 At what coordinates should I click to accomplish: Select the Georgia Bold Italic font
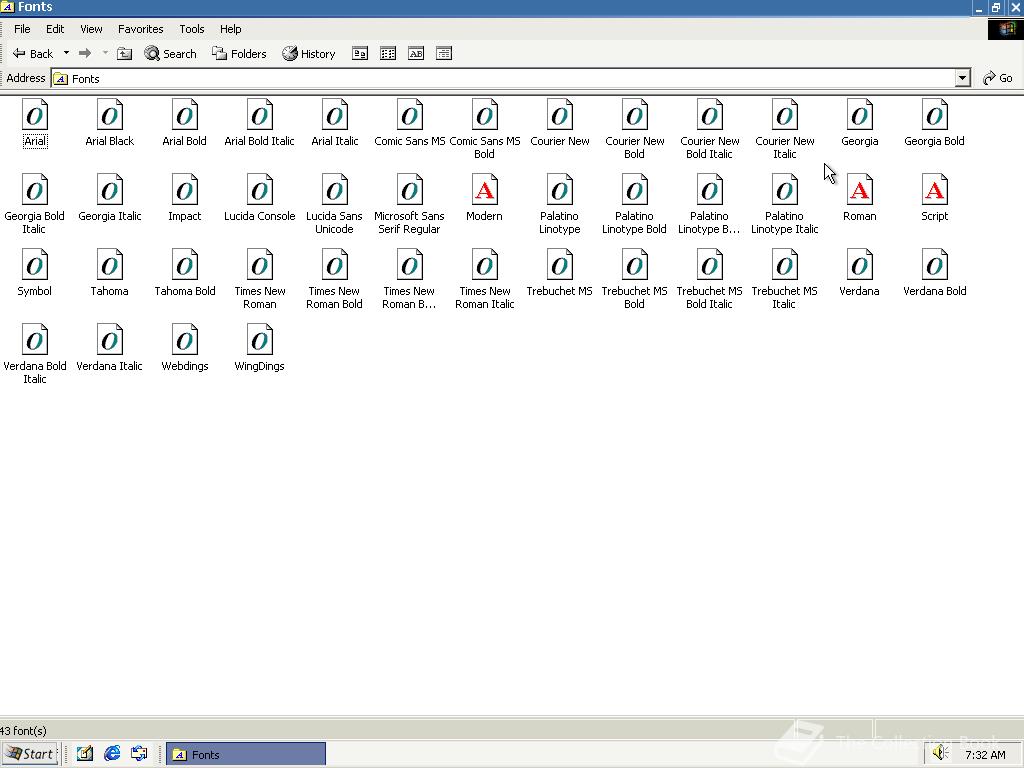click(x=35, y=190)
